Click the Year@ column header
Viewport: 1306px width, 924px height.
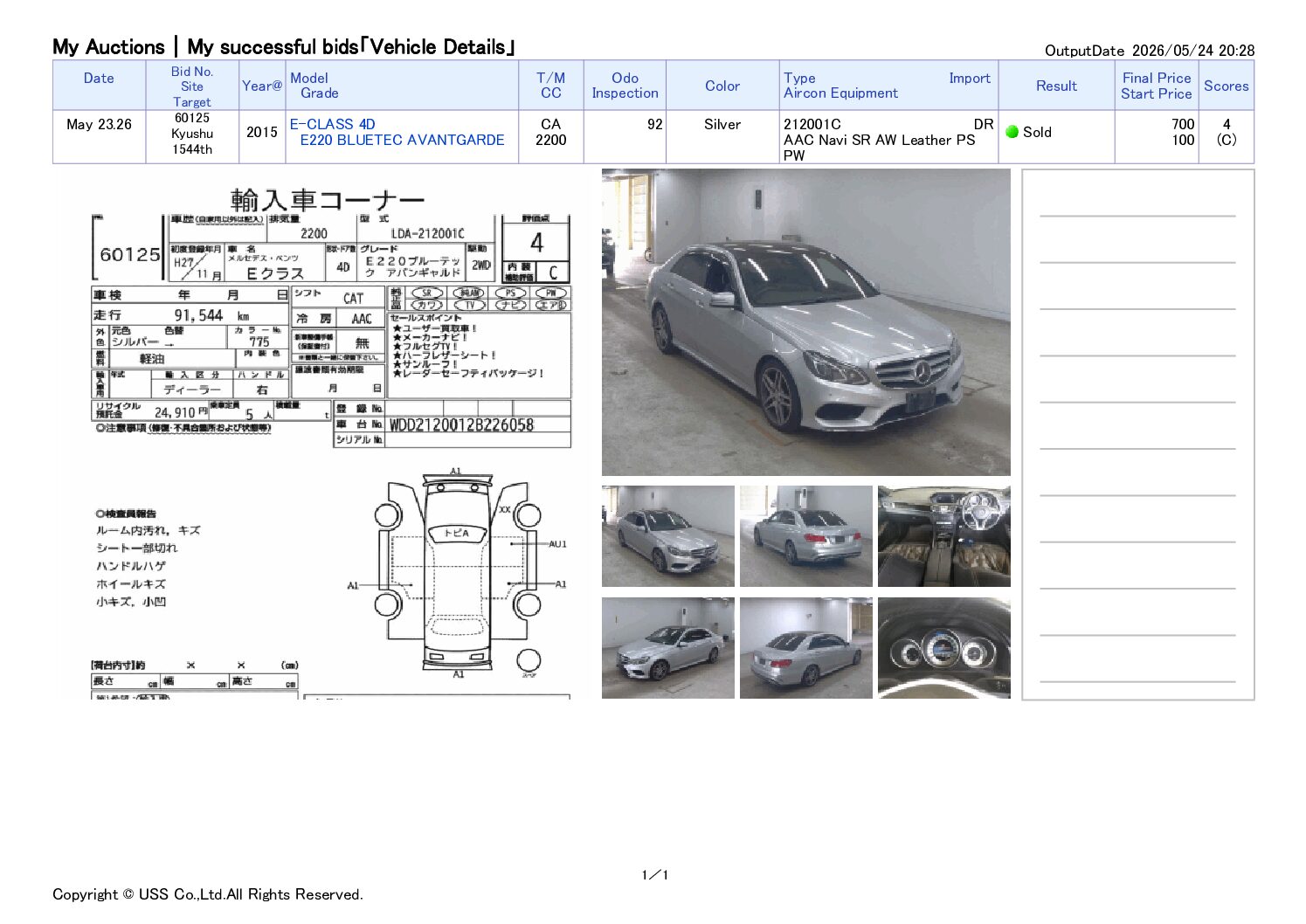click(x=262, y=86)
